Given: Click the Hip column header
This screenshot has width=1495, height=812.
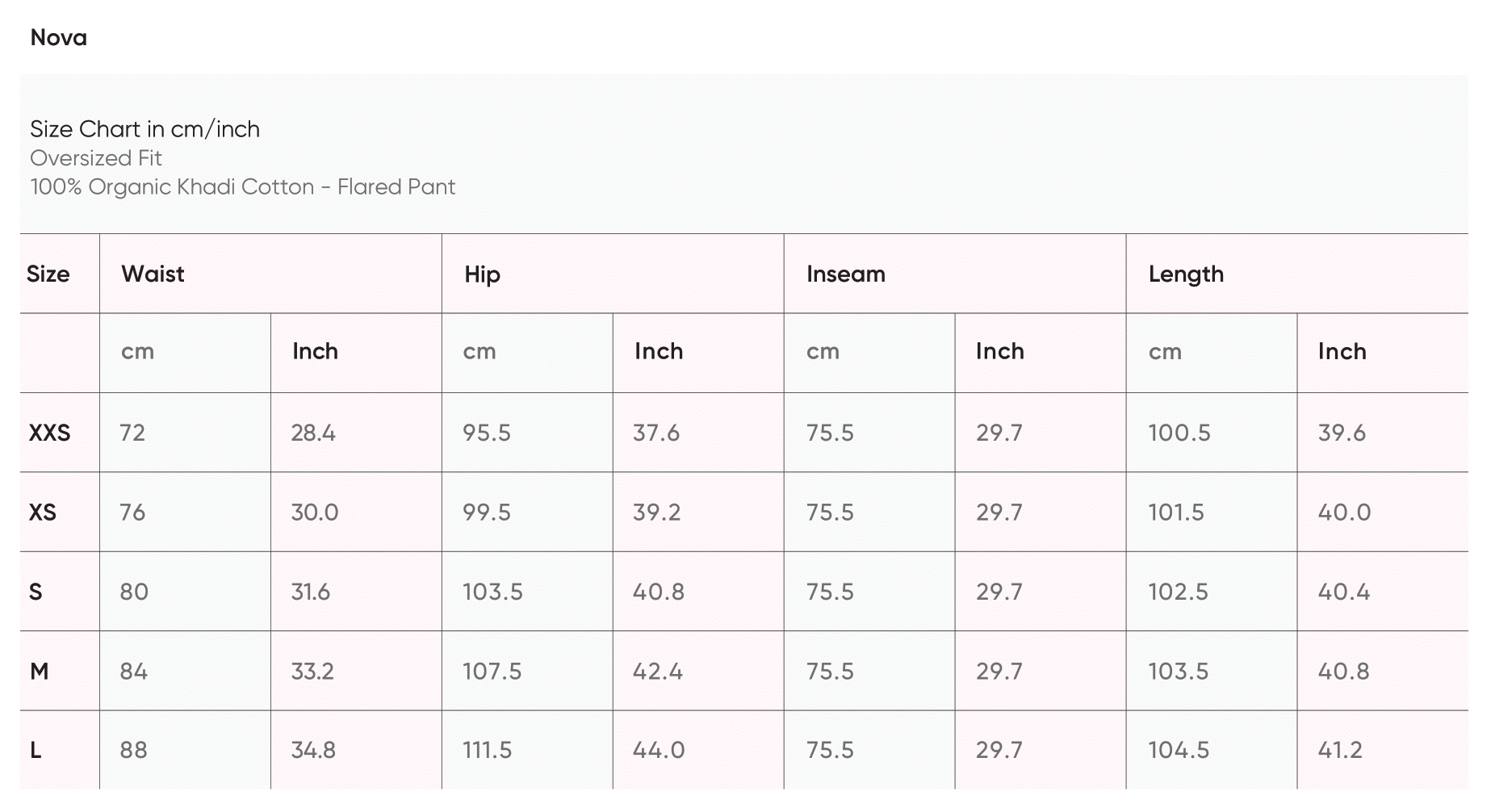Looking at the screenshot, I should point(482,274).
